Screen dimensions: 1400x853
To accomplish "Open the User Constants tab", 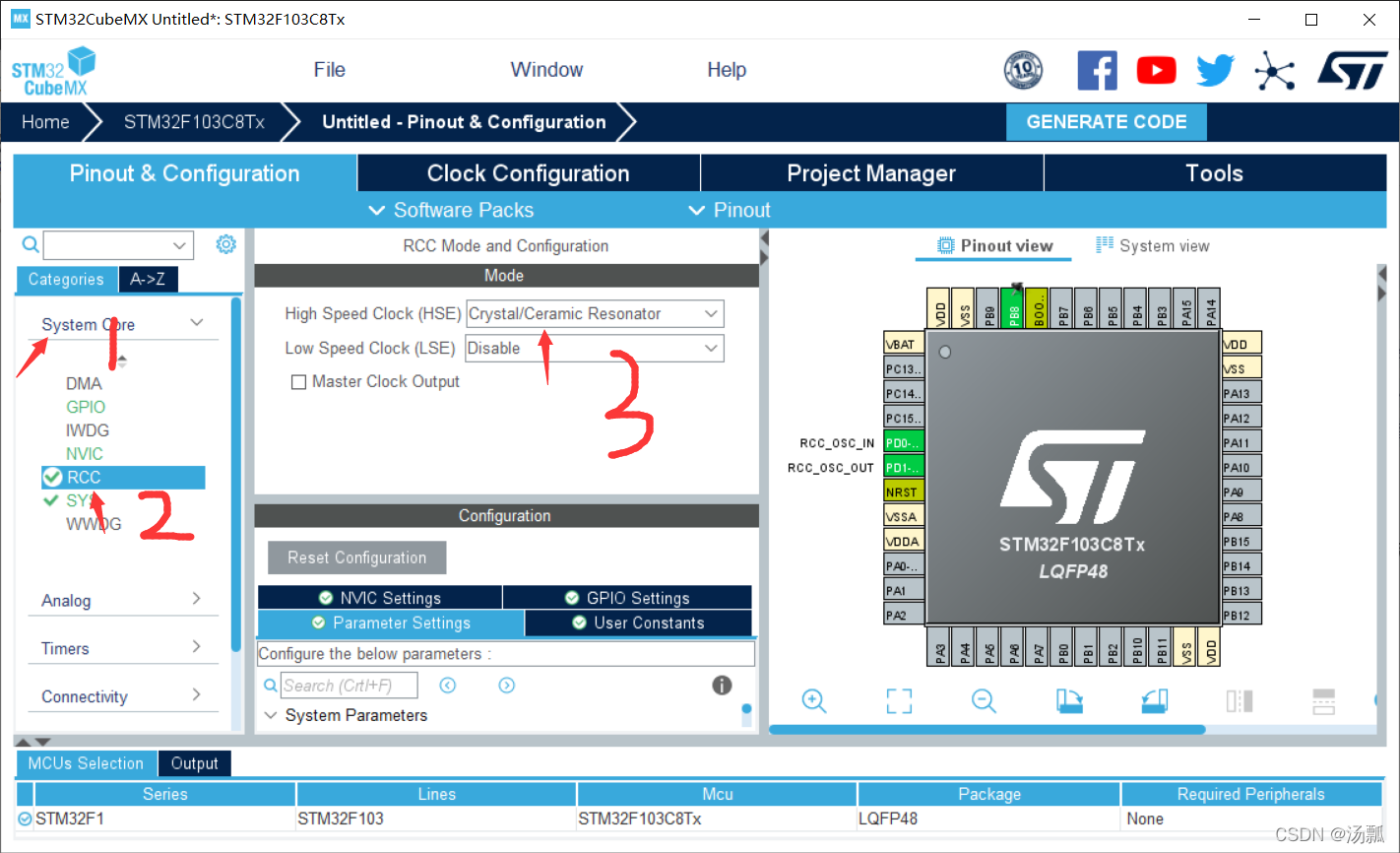I will click(x=638, y=623).
